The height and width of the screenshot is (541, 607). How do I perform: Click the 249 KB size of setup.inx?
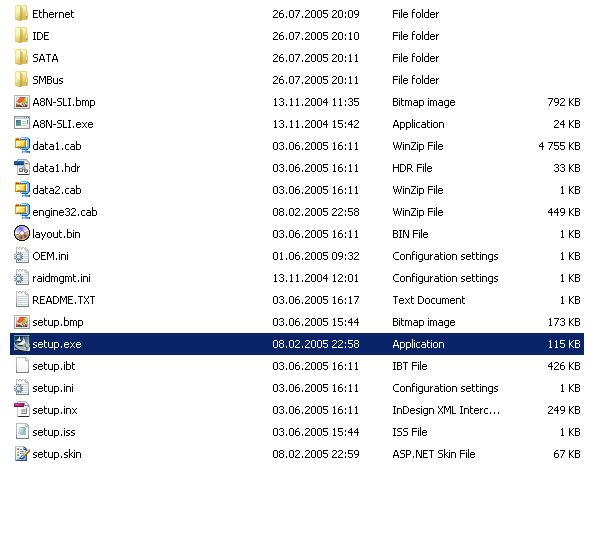(x=564, y=410)
